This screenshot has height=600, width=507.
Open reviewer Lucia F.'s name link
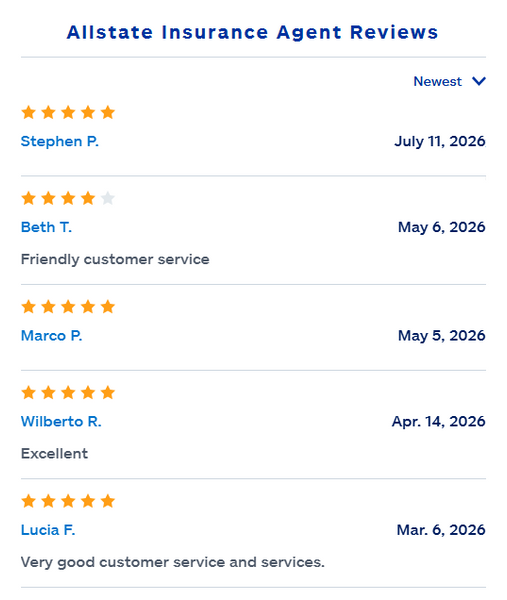tap(48, 530)
